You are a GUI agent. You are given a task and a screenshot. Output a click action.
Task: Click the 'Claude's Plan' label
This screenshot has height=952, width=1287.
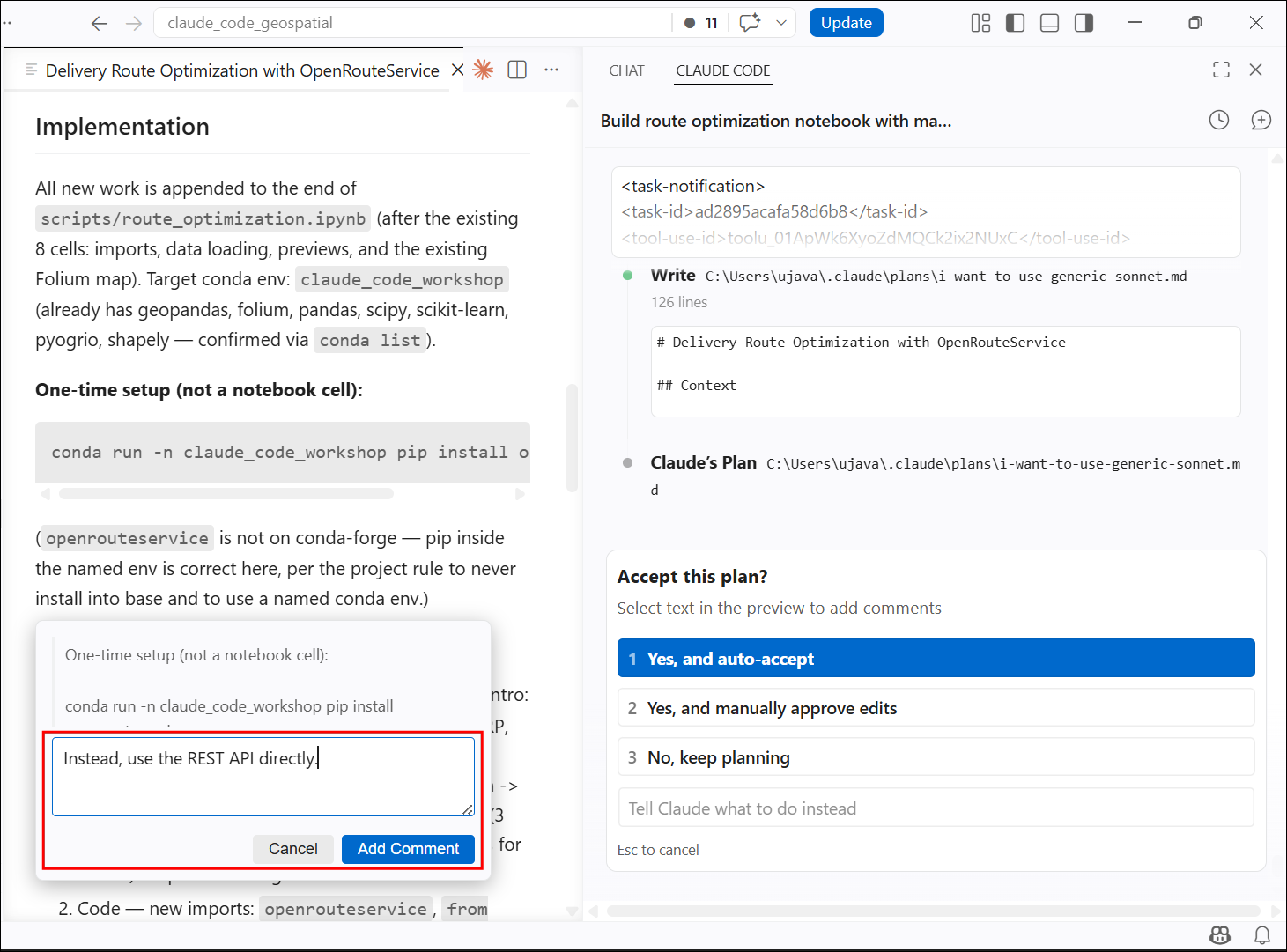click(x=703, y=463)
